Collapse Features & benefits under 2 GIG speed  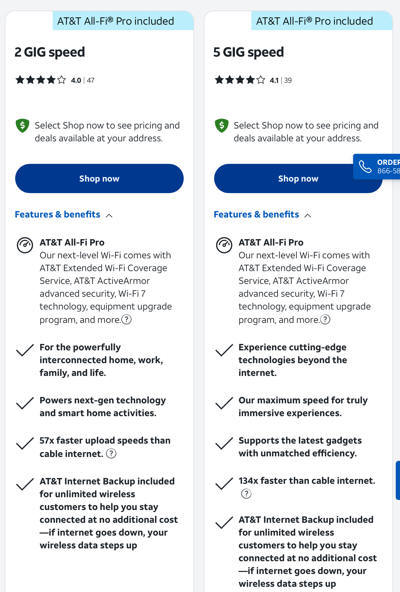tap(64, 215)
